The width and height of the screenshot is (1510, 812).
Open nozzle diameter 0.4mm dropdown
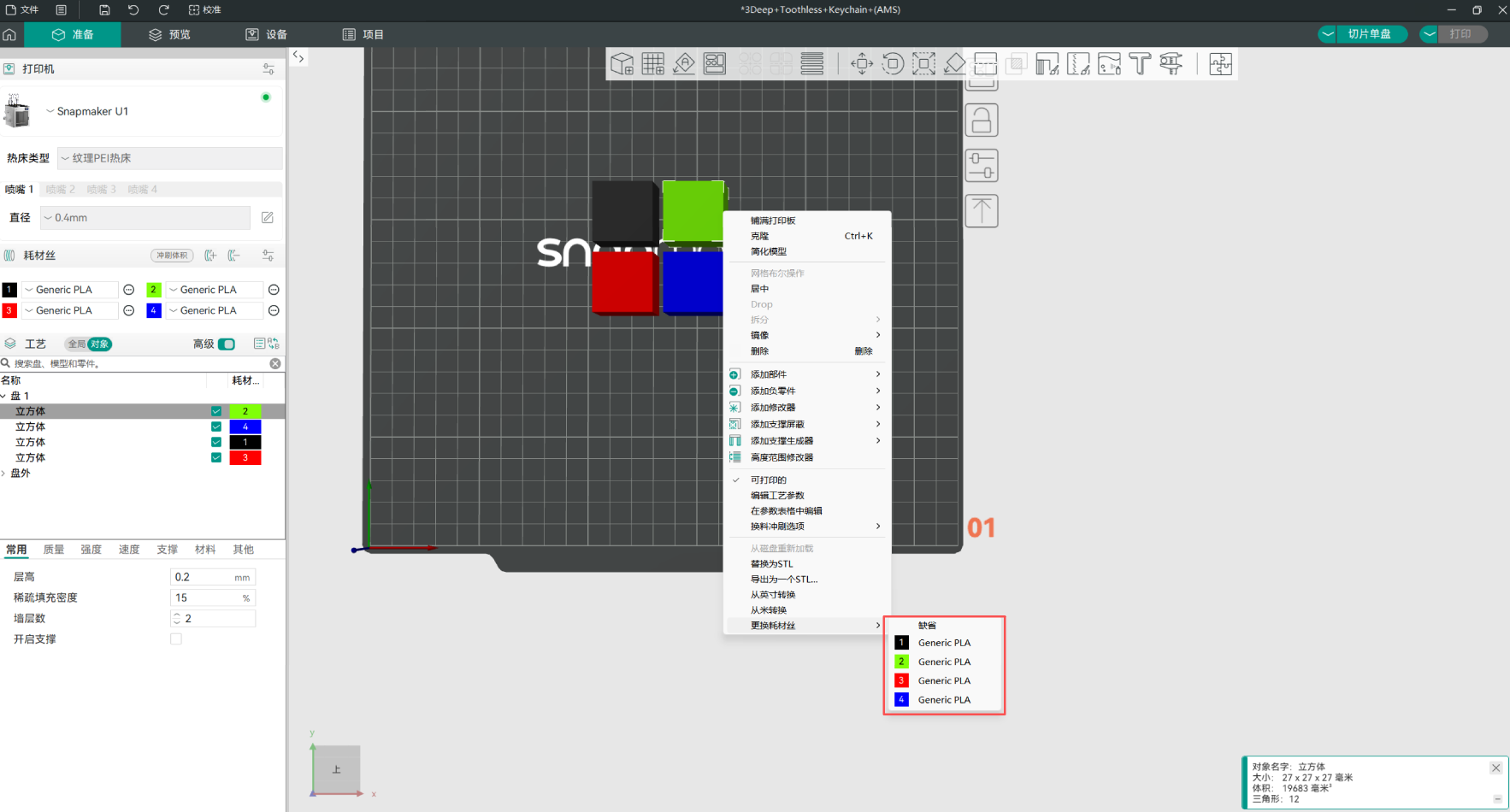pos(145,218)
